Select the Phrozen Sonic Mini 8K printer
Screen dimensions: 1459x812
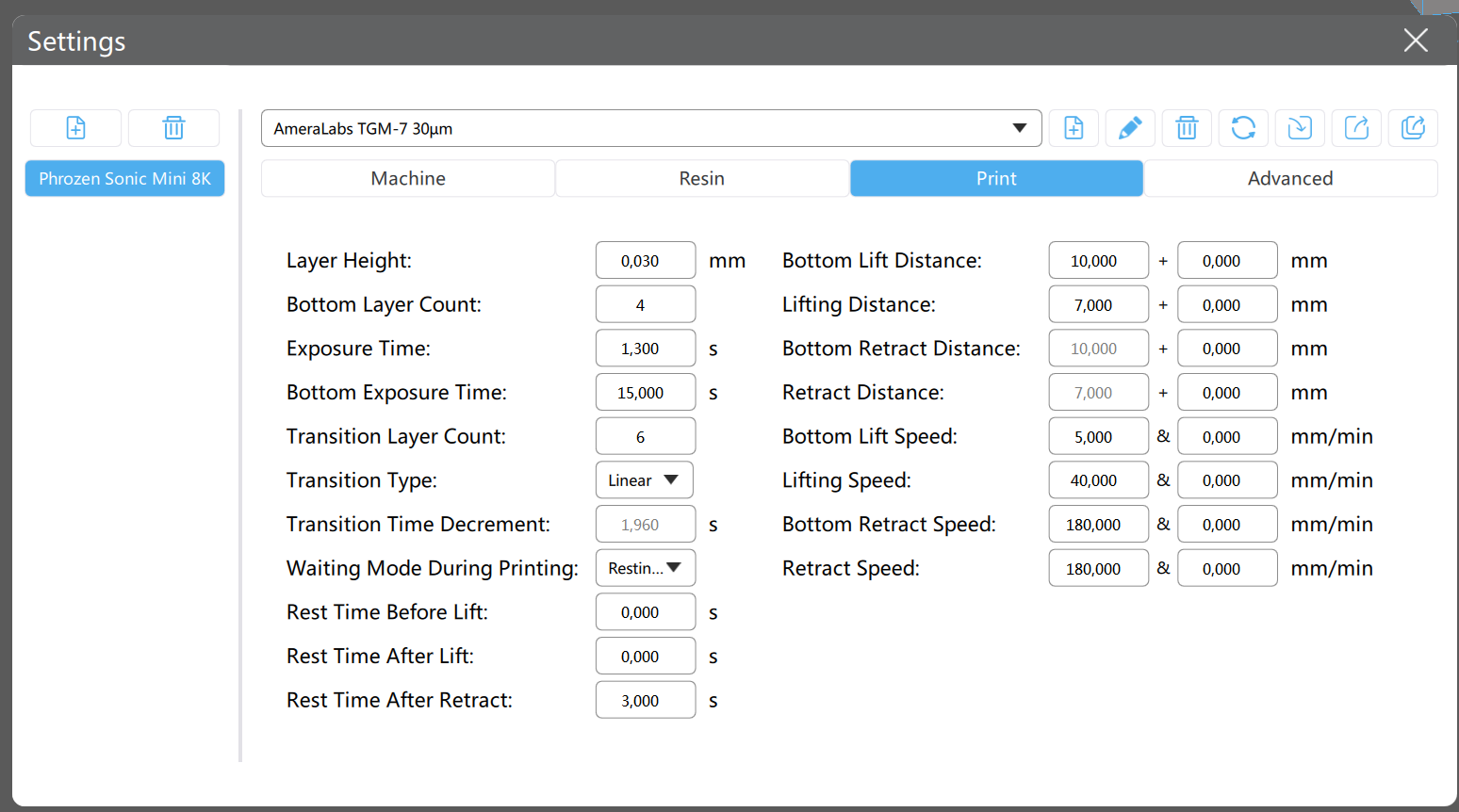coord(124,178)
